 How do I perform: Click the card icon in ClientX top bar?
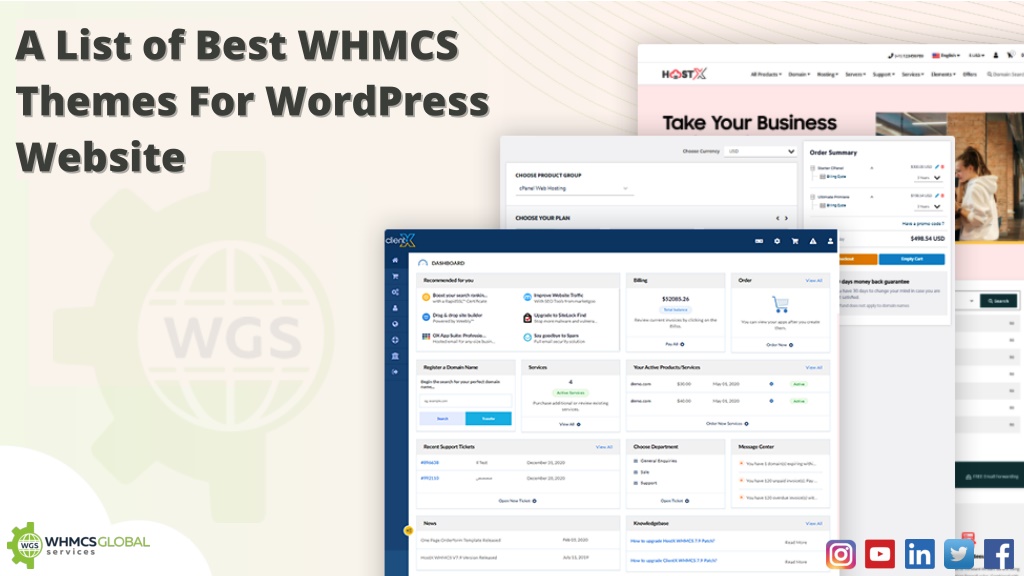coord(759,241)
